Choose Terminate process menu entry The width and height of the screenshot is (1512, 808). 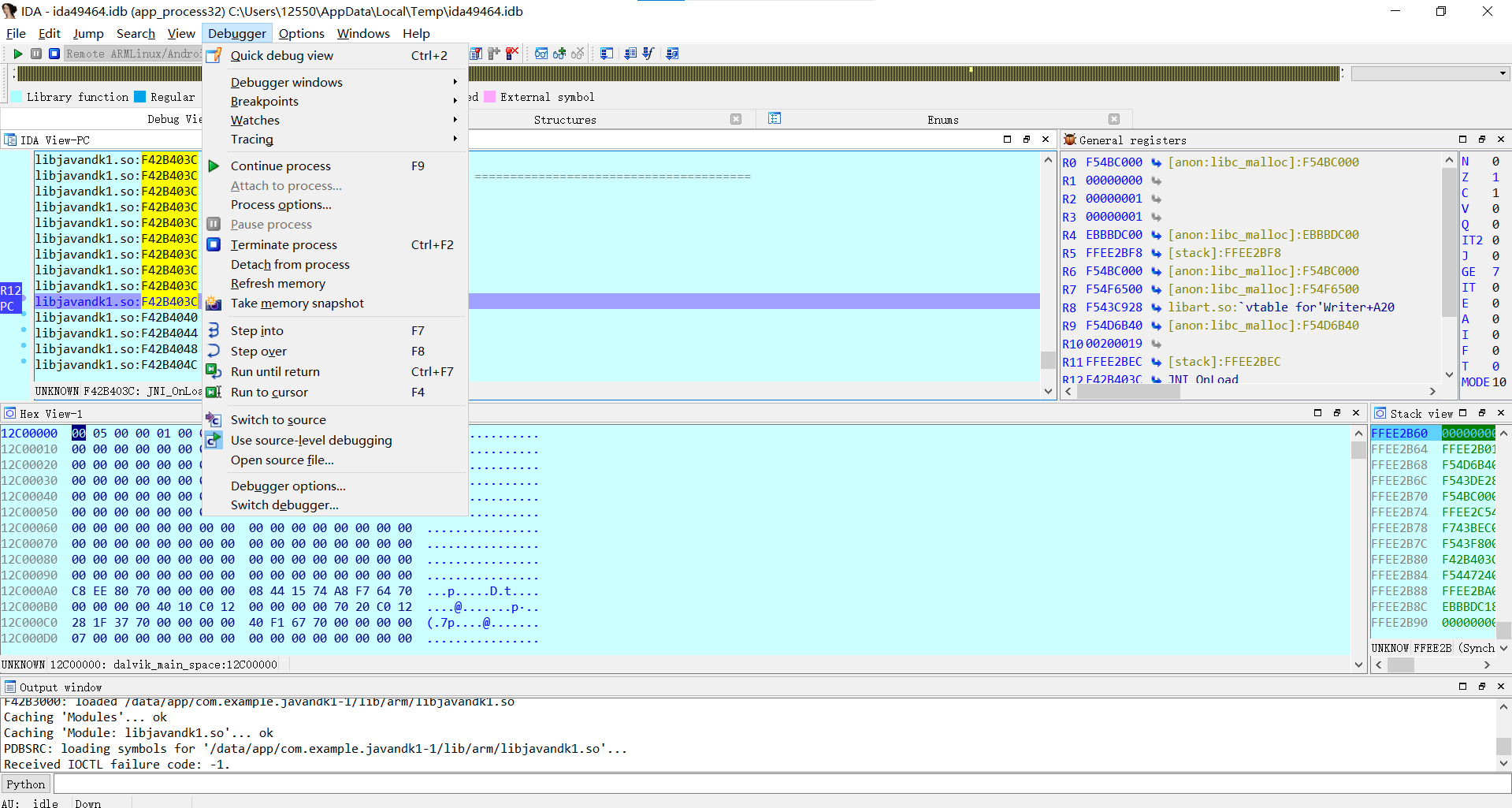[284, 245]
